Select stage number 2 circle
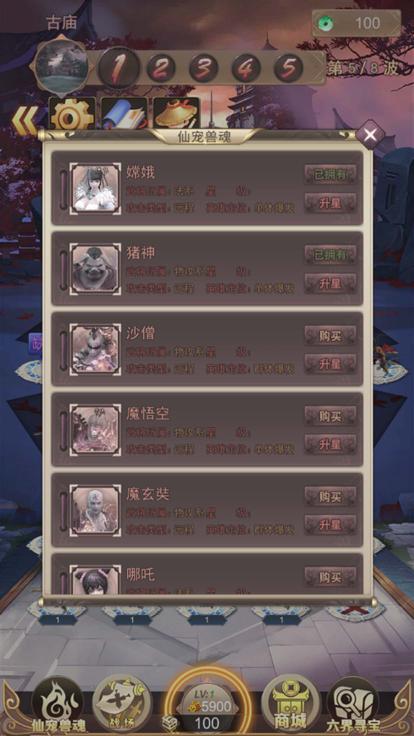414x736 pixels. point(161,69)
